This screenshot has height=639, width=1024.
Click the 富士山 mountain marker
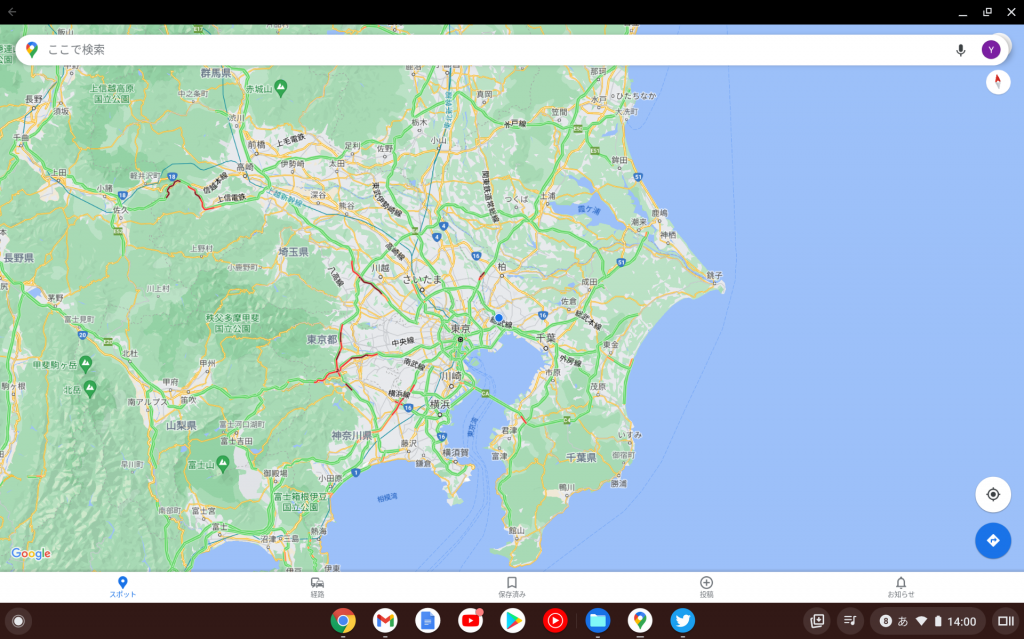pos(223,463)
